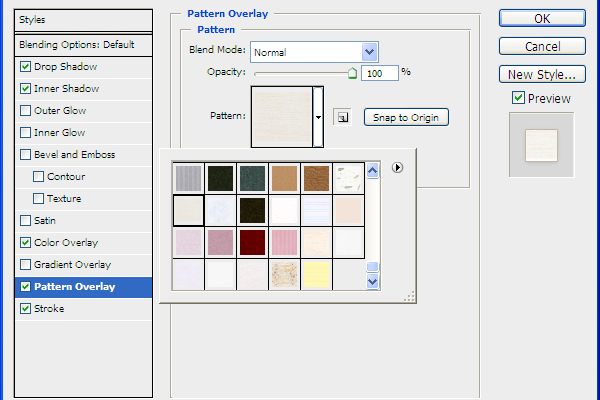600x400 pixels.
Task: Select the dark red pattern swatch
Action: coord(252,242)
